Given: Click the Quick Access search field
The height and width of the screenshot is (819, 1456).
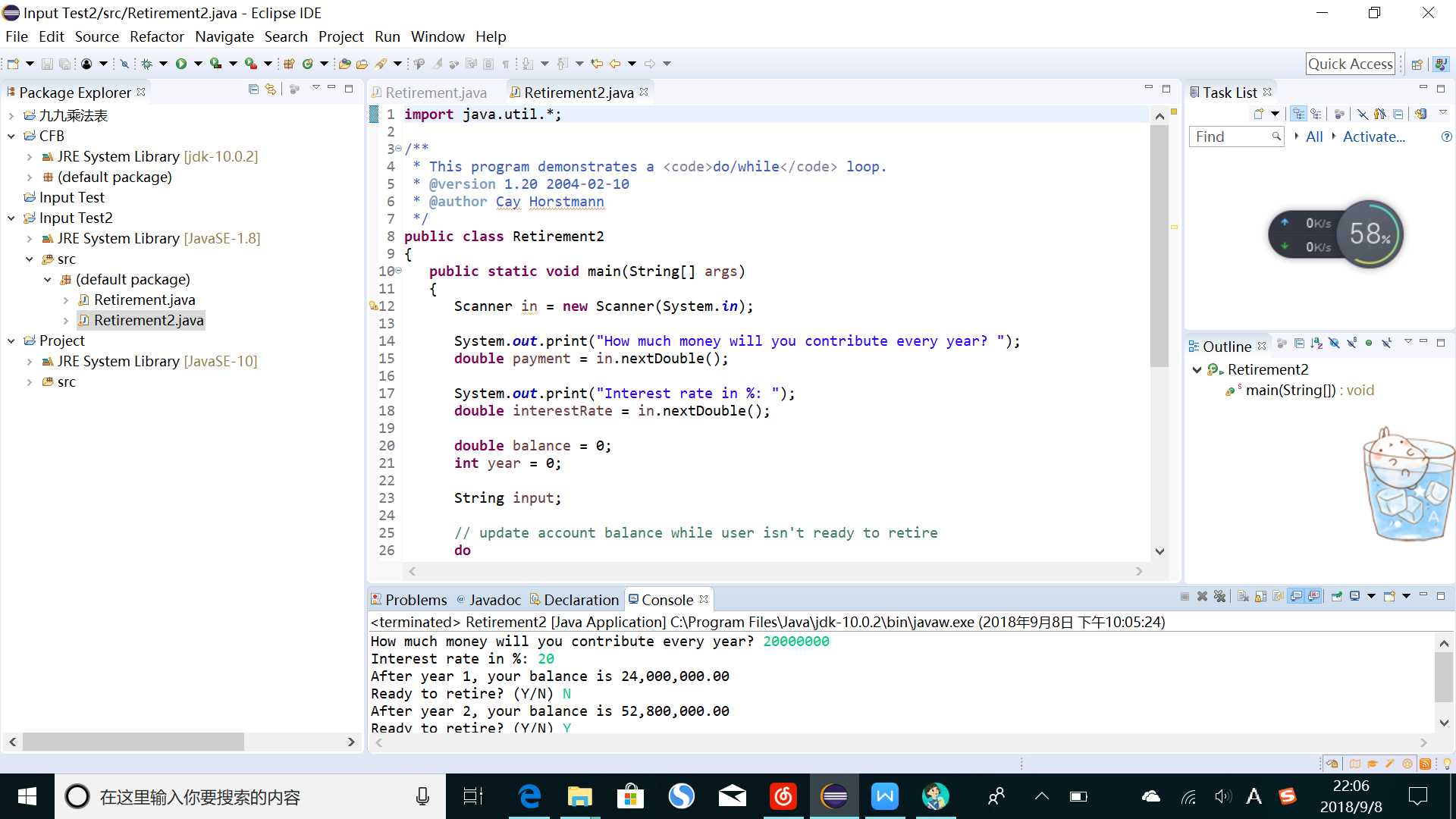Looking at the screenshot, I should [1351, 63].
